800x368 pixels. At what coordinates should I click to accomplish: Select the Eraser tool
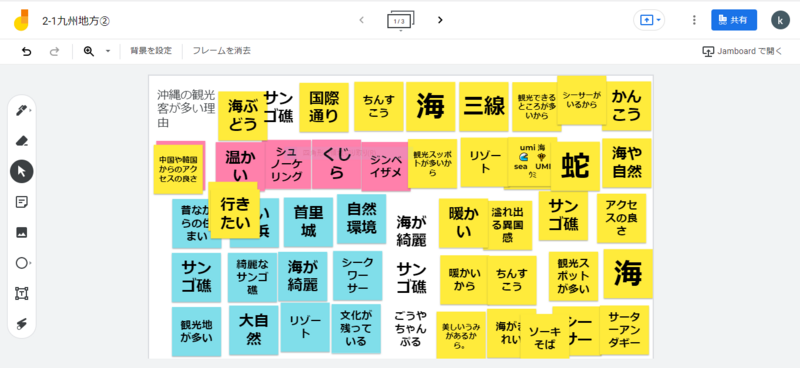(x=21, y=141)
